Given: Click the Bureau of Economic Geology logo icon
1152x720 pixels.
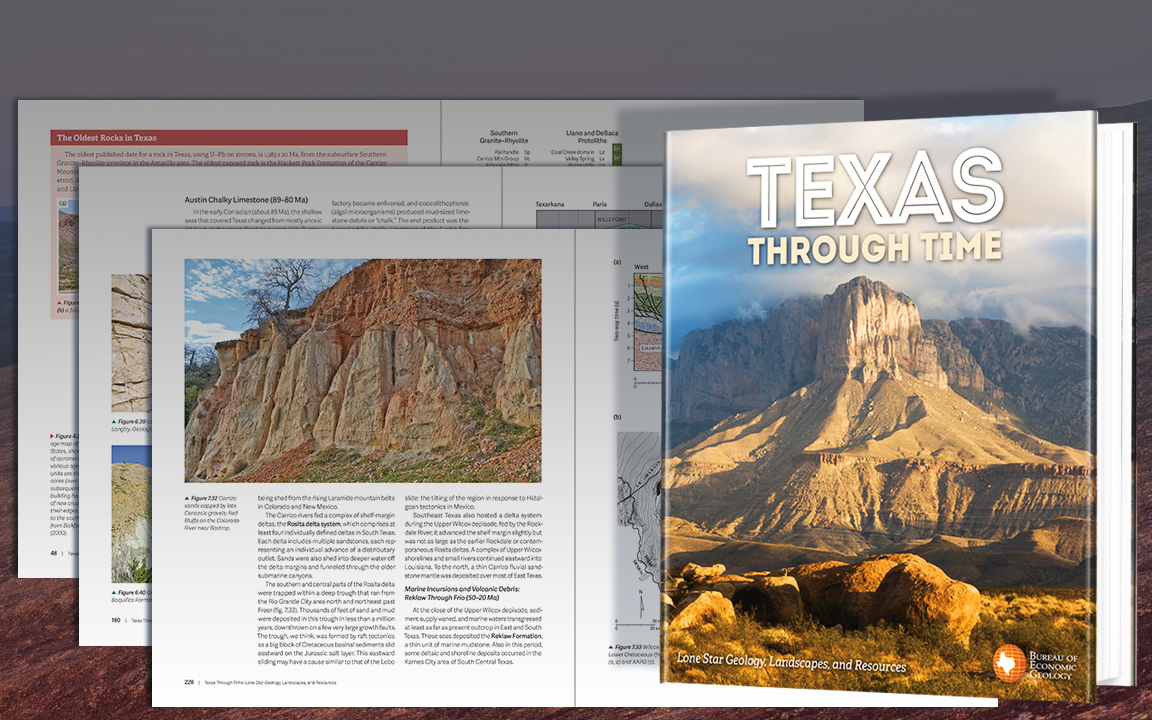Looking at the screenshot, I should point(1009,662).
